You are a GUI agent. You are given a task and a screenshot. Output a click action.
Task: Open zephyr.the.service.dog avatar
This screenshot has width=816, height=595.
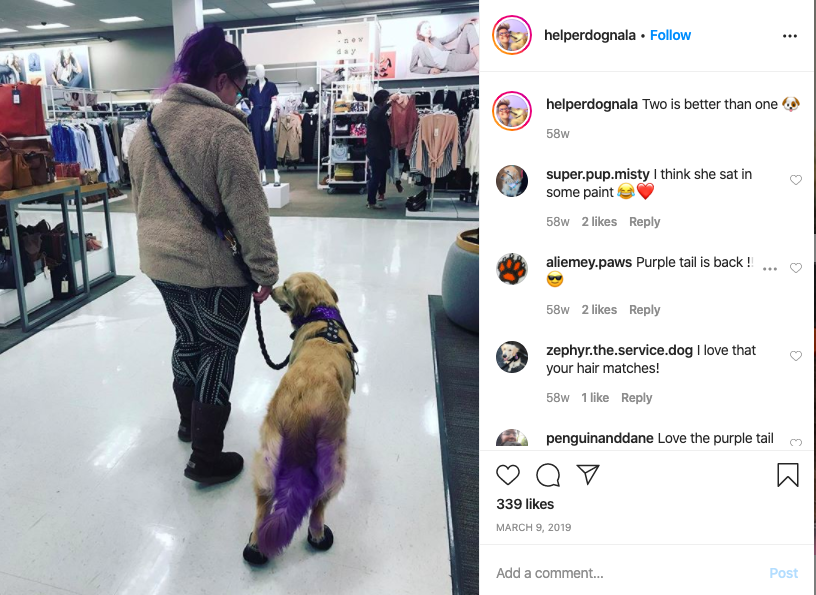coord(512,357)
